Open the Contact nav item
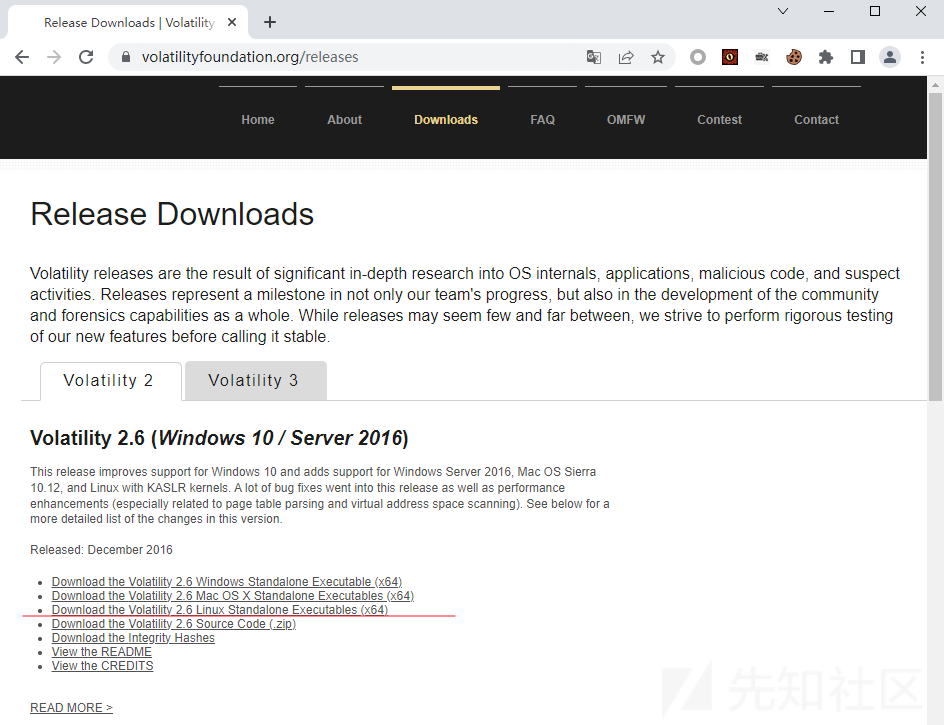Image resolution: width=944 pixels, height=725 pixels. pos(816,120)
